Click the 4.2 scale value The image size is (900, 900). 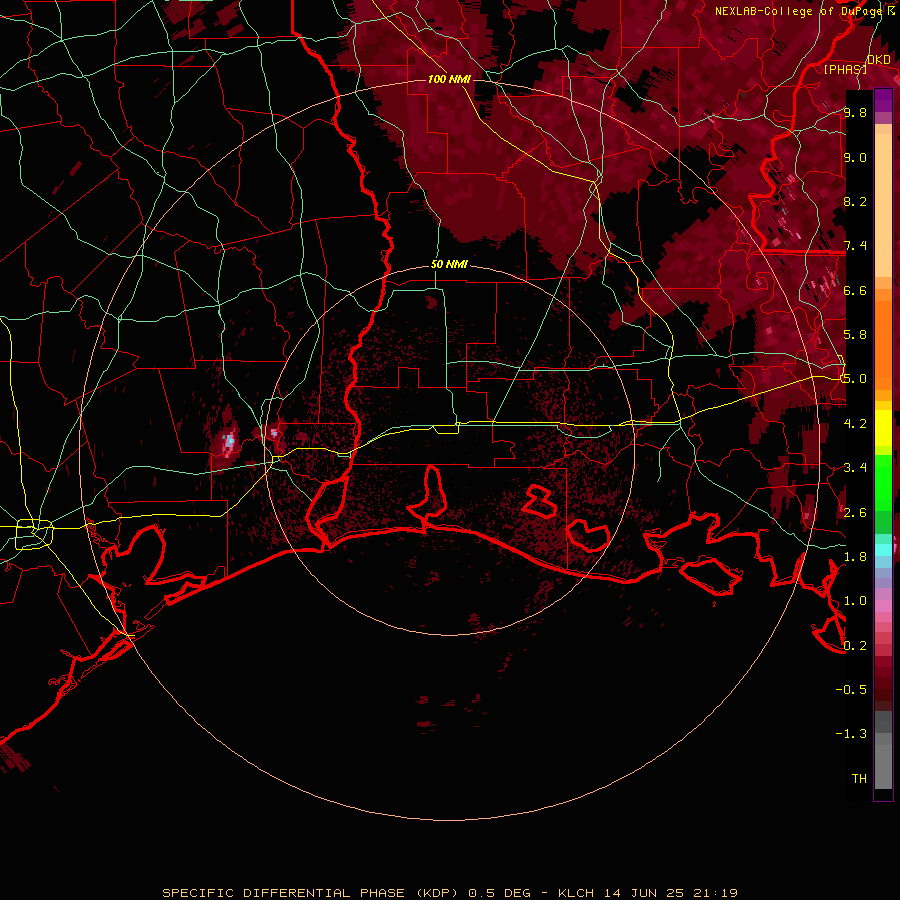coord(855,424)
